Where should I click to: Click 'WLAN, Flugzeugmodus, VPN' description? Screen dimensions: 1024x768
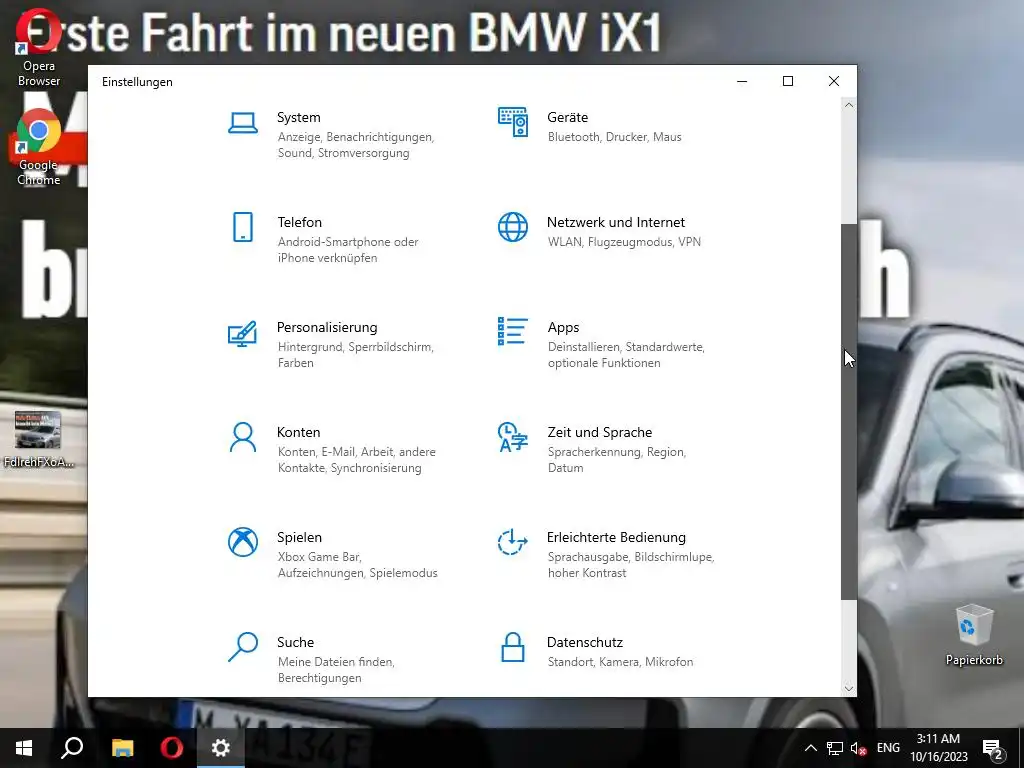(624, 242)
